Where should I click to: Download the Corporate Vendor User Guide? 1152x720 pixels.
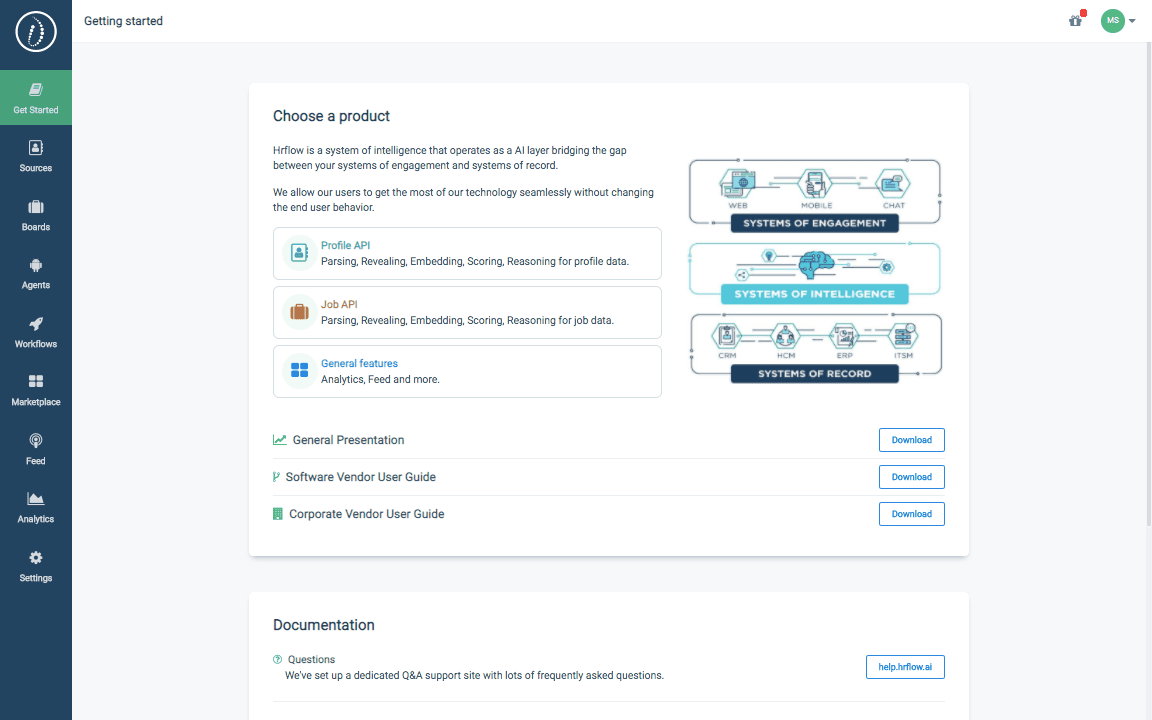pyautogui.click(x=911, y=513)
